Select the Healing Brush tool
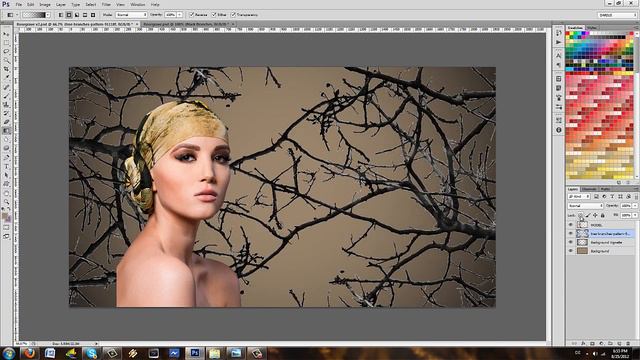This screenshot has width=640, height=360. [x=6, y=87]
